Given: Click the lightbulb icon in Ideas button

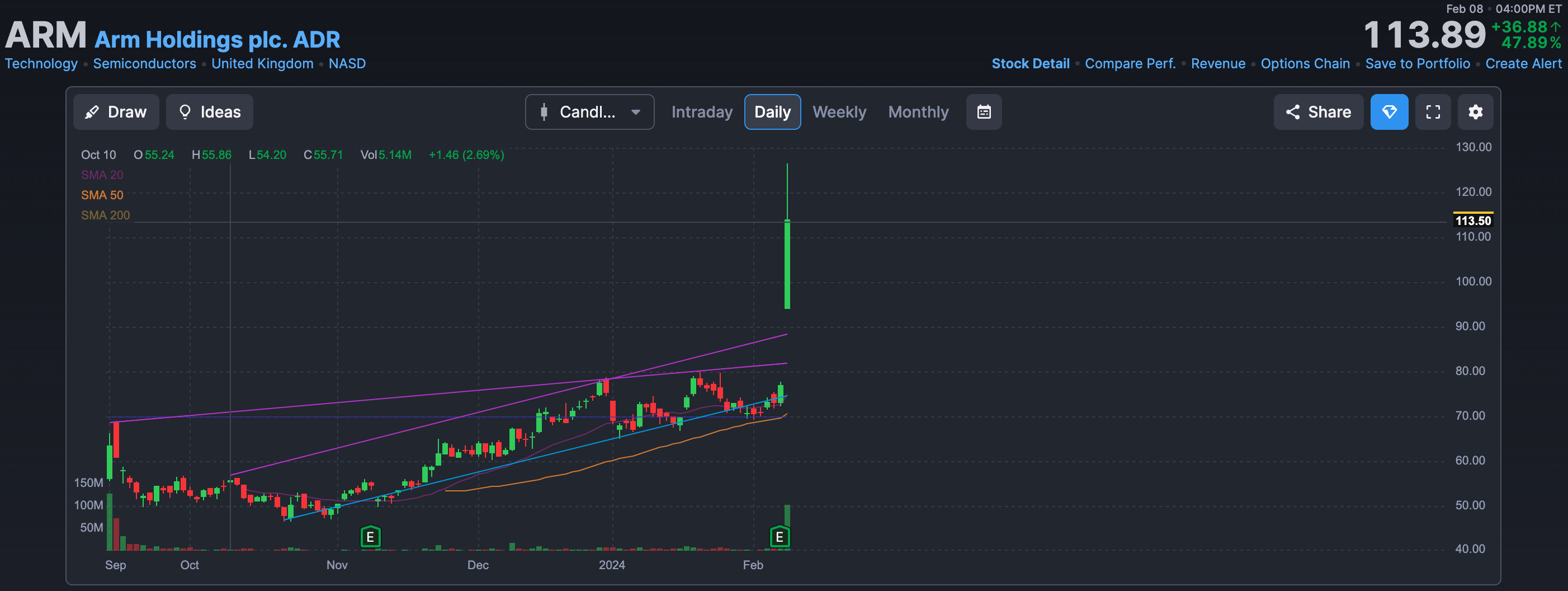Looking at the screenshot, I should (x=185, y=112).
